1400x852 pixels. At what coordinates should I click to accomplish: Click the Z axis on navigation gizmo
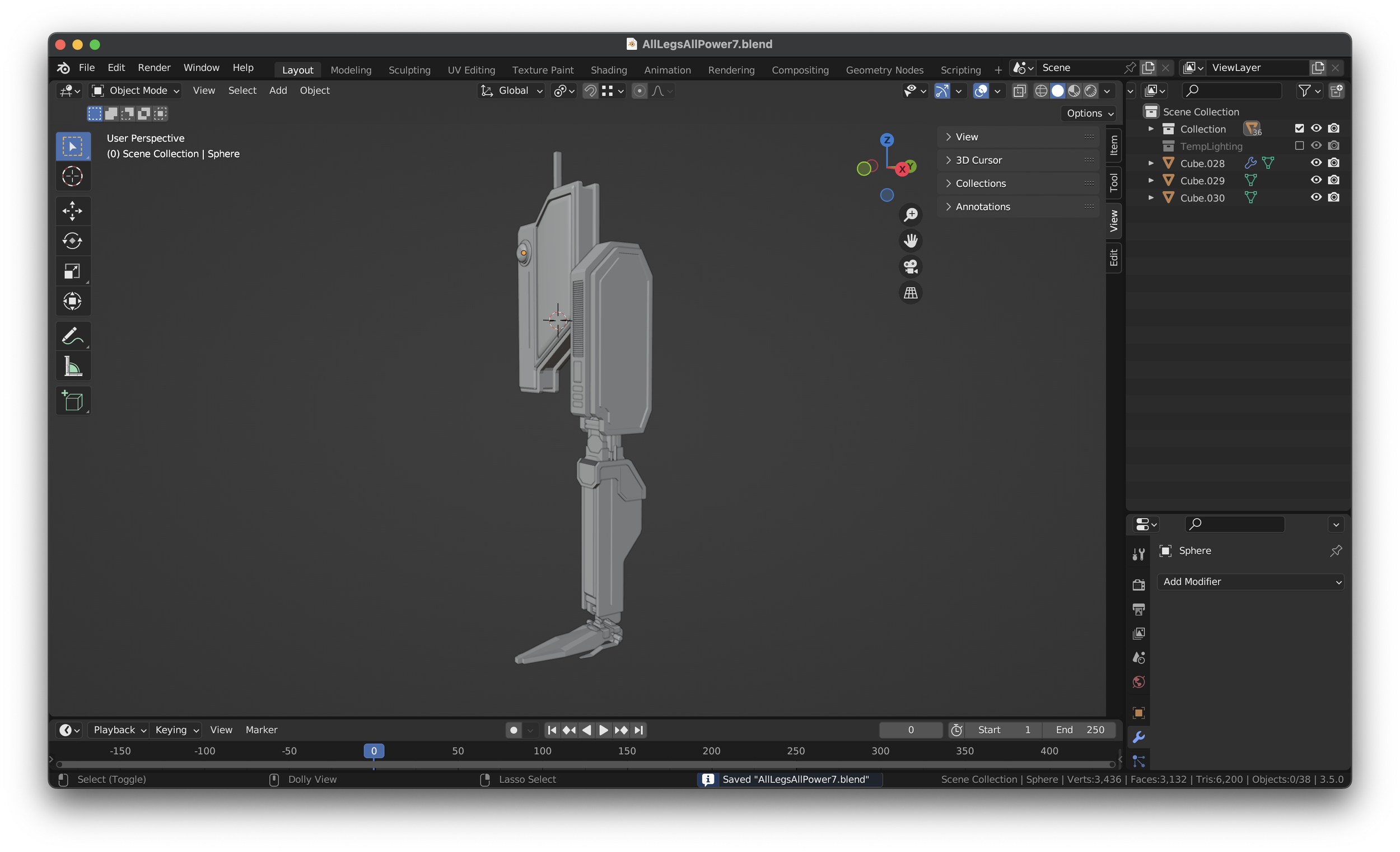tap(887, 140)
